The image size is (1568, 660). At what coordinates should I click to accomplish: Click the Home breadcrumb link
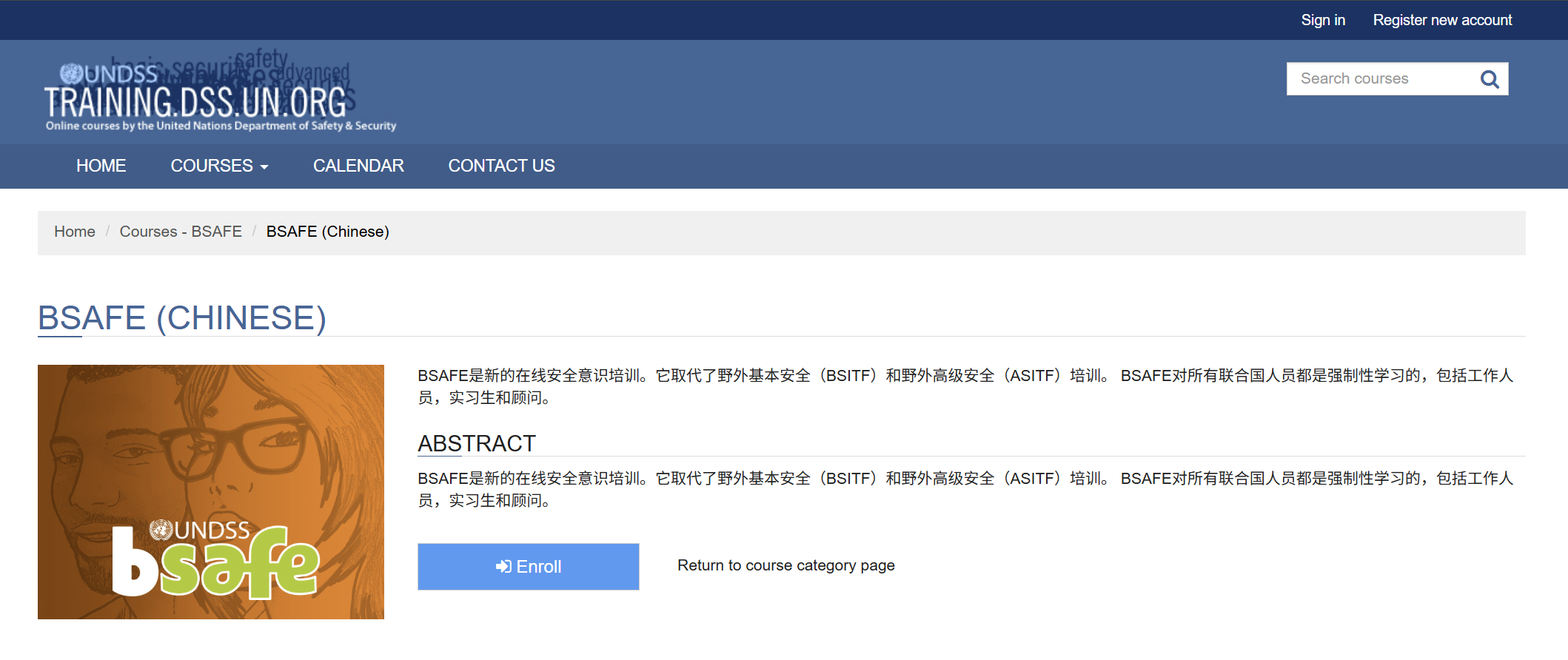click(x=75, y=232)
